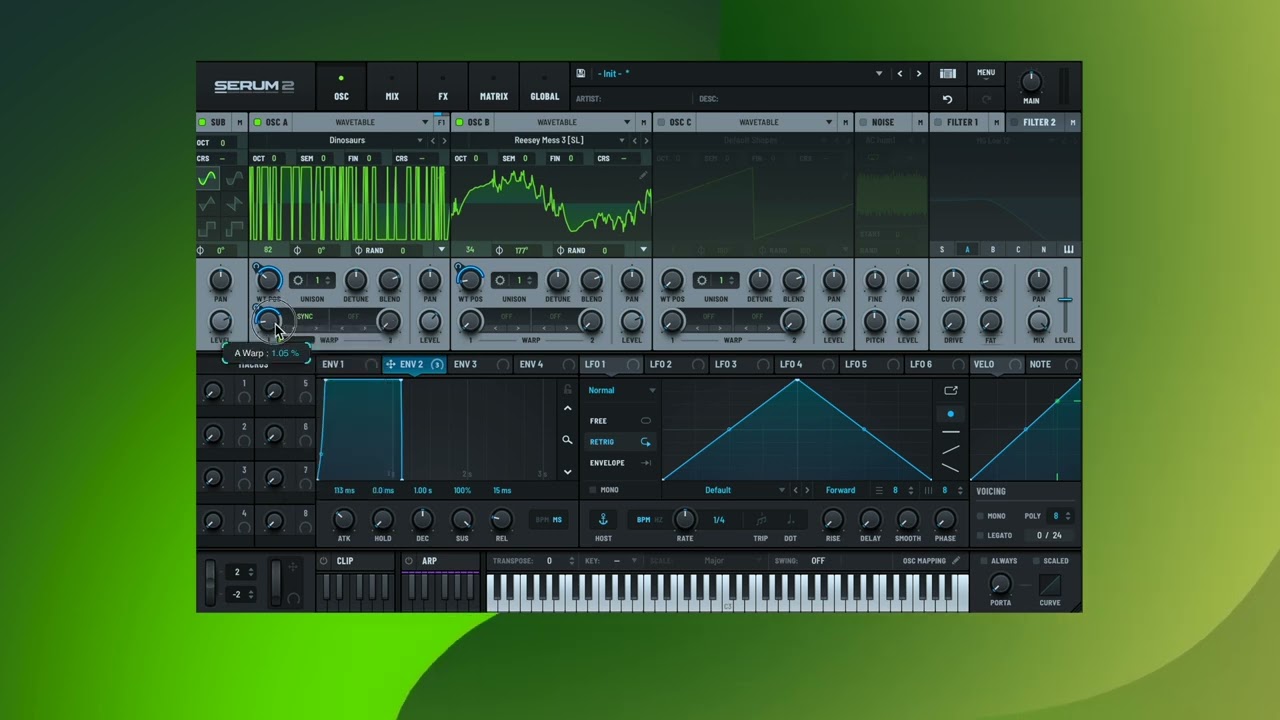Open the Init preset dropdown arrow
The width and height of the screenshot is (1280, 720).
pyautogui.click(x=879, y=73)
